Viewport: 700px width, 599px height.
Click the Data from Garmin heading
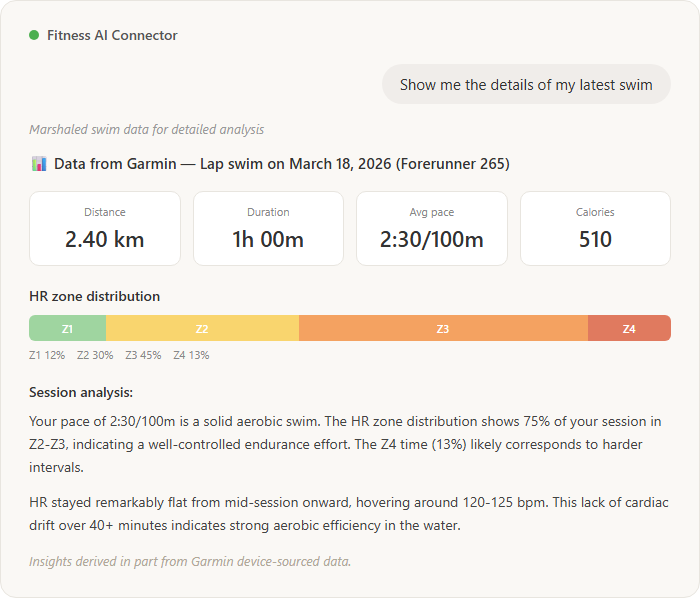(x=282, y=164)
